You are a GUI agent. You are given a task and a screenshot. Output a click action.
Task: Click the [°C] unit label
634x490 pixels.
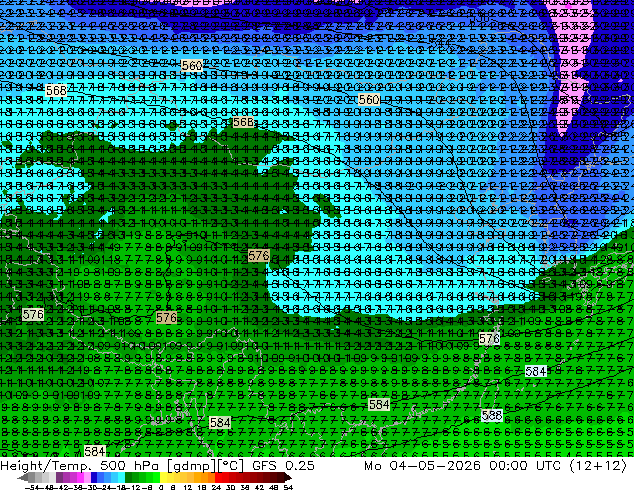(x=229, y=466)
